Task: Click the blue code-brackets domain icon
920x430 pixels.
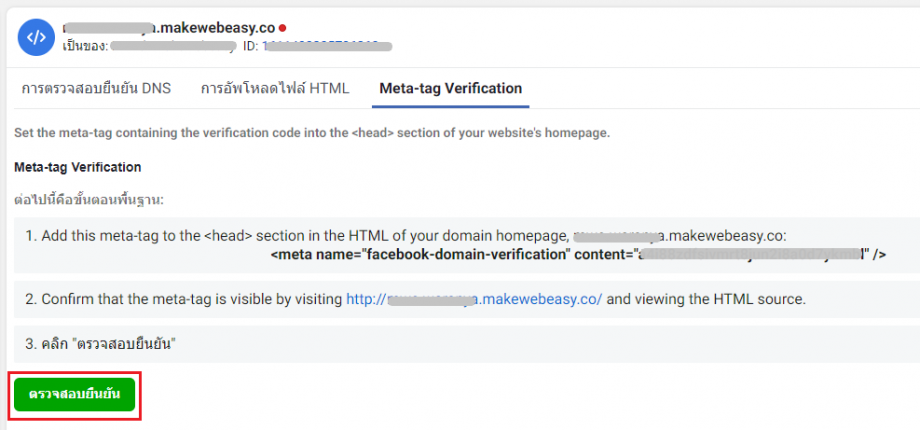Action: 36,37
